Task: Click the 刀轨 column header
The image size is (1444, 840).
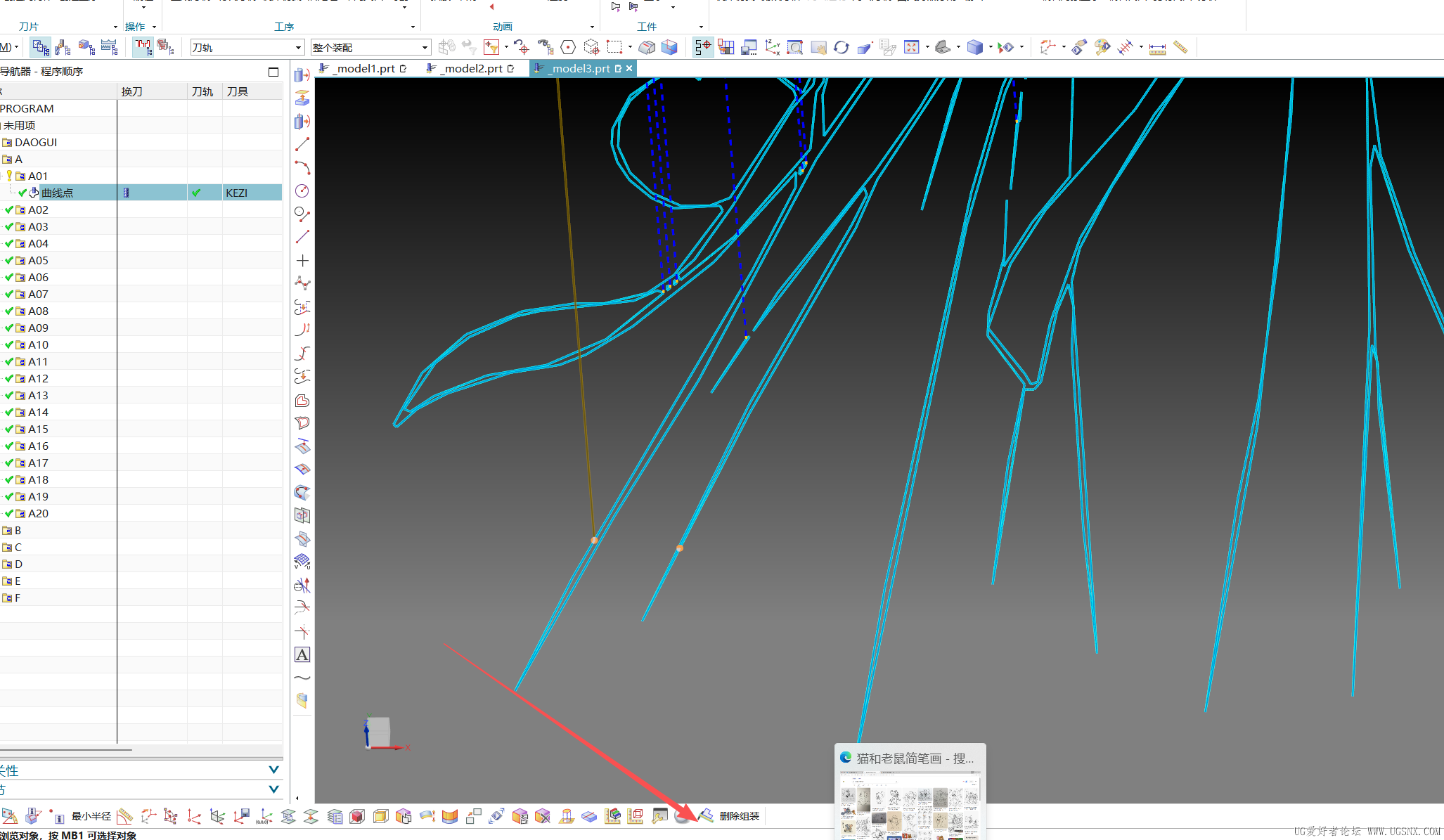Action: [205, 91]
